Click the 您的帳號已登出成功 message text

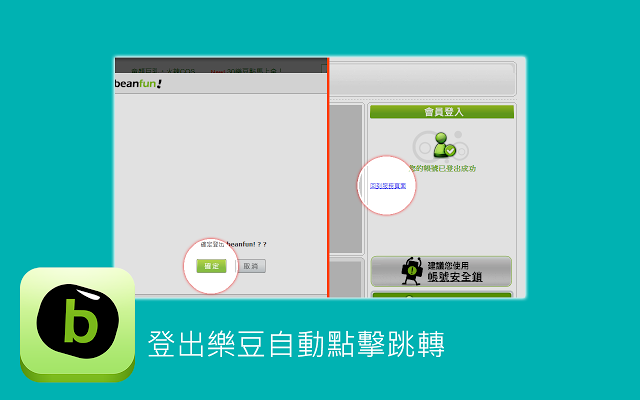click(x=443, y=168)
